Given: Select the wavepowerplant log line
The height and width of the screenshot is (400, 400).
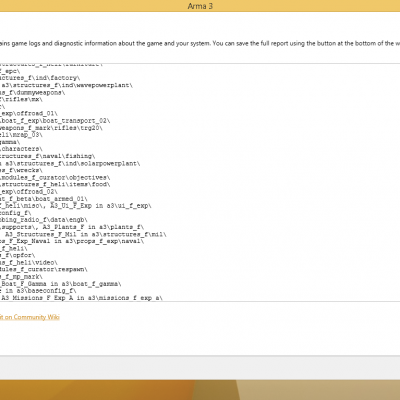Looking at the screenshot, I should (x=66, y=85).
